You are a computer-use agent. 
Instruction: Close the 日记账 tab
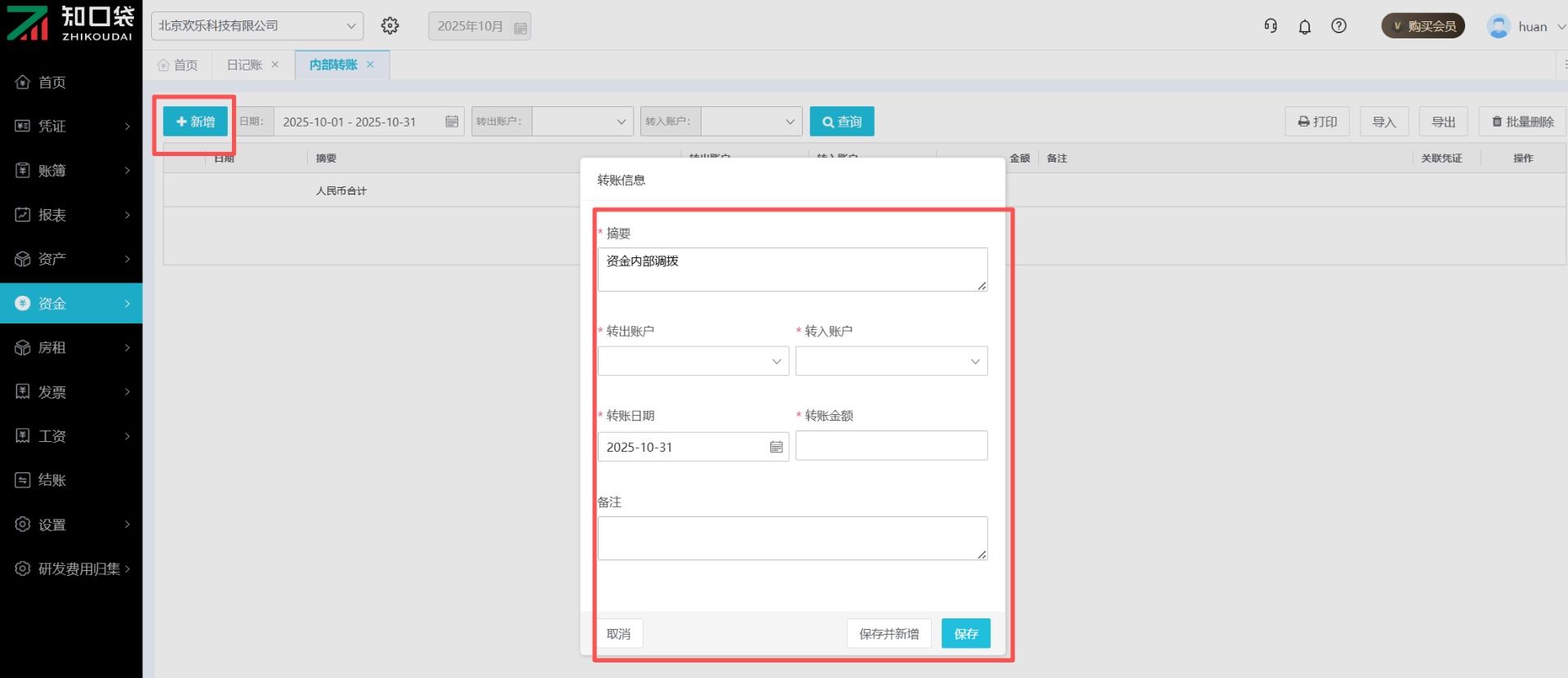point(275,65)
